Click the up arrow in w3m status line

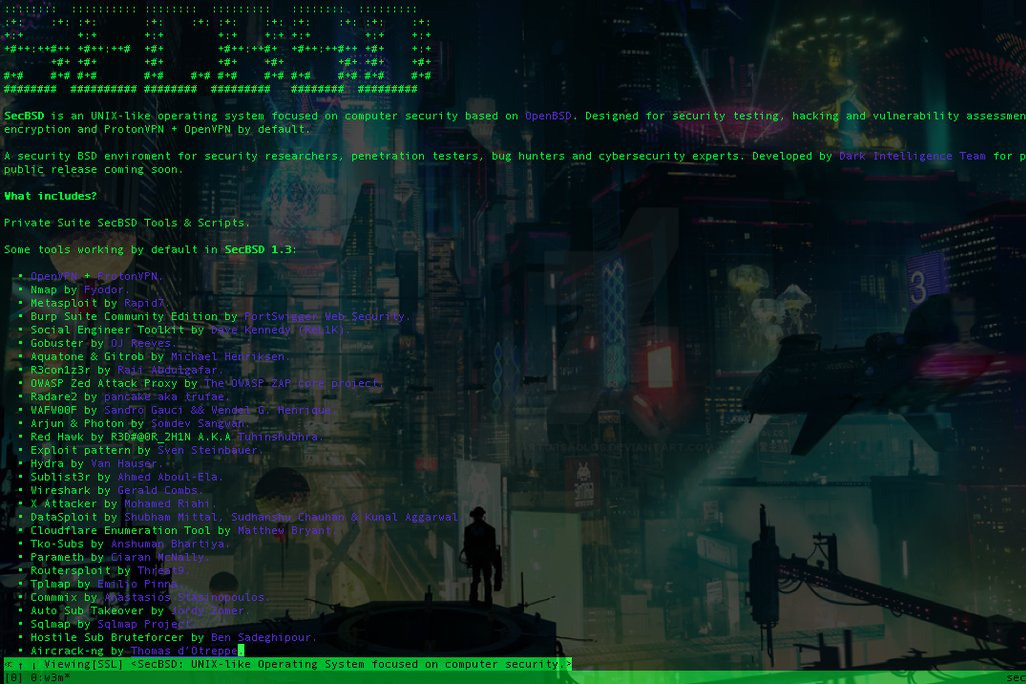coord(21,664)
